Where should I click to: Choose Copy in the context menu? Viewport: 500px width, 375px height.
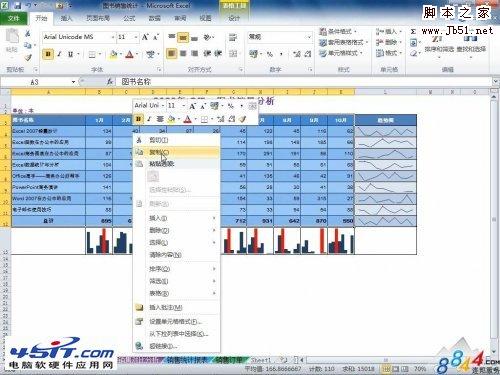point(176,152)
